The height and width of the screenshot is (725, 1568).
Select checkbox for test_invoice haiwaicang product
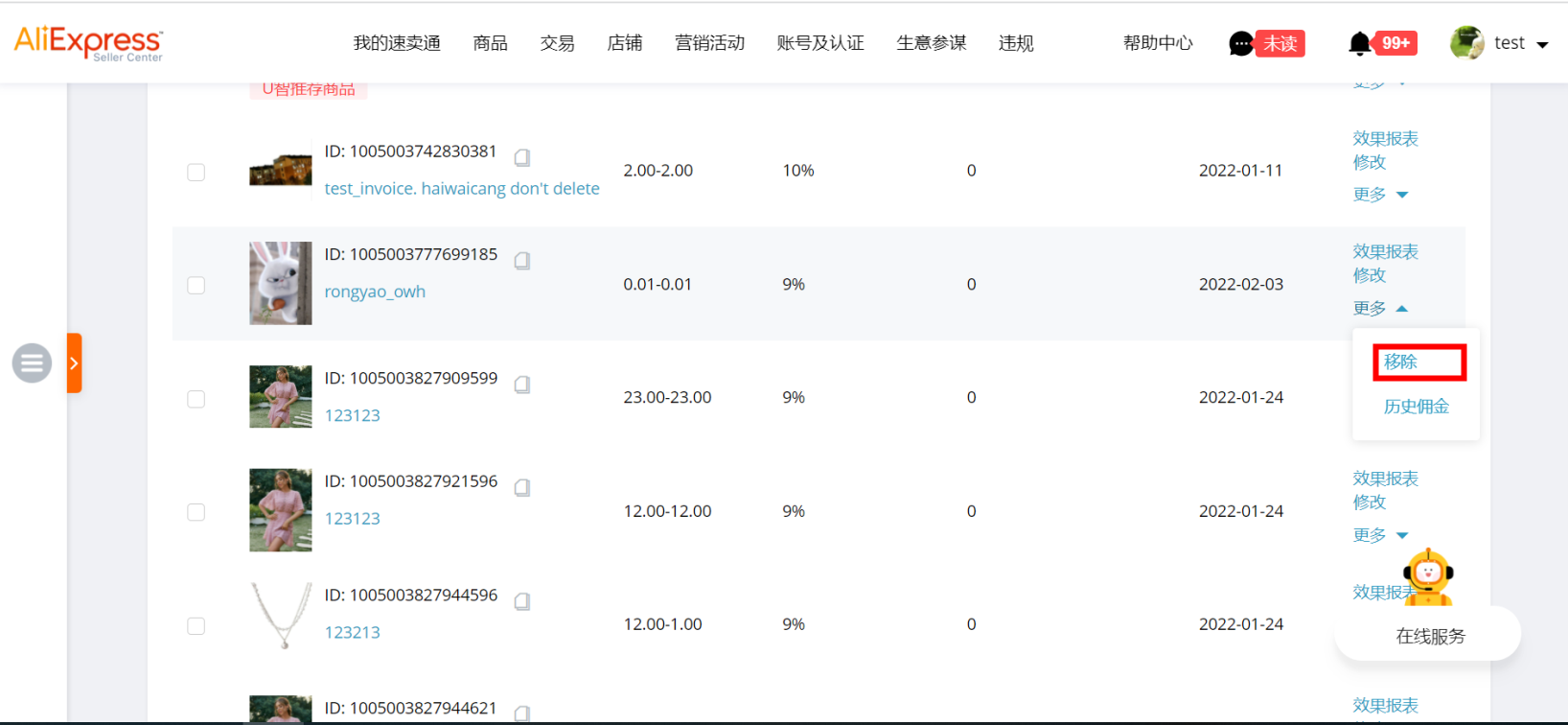[196, 173]
